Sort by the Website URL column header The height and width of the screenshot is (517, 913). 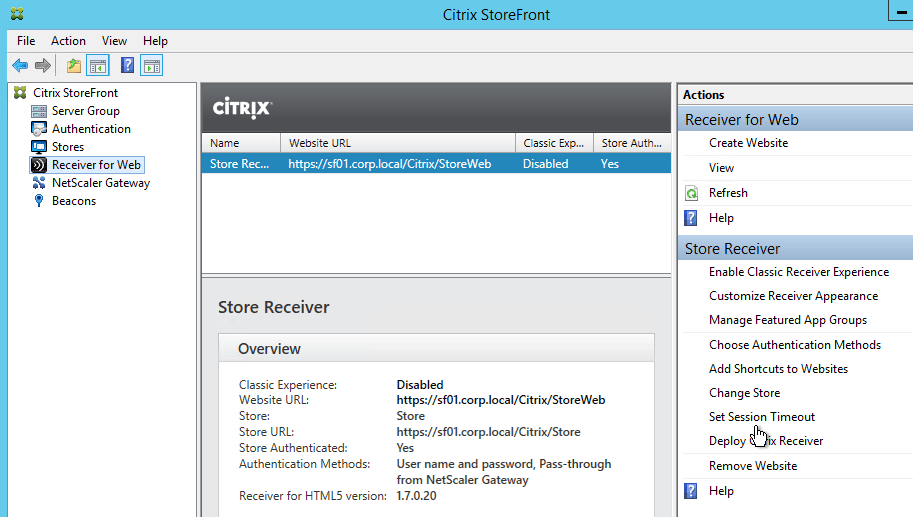point(398,143)
